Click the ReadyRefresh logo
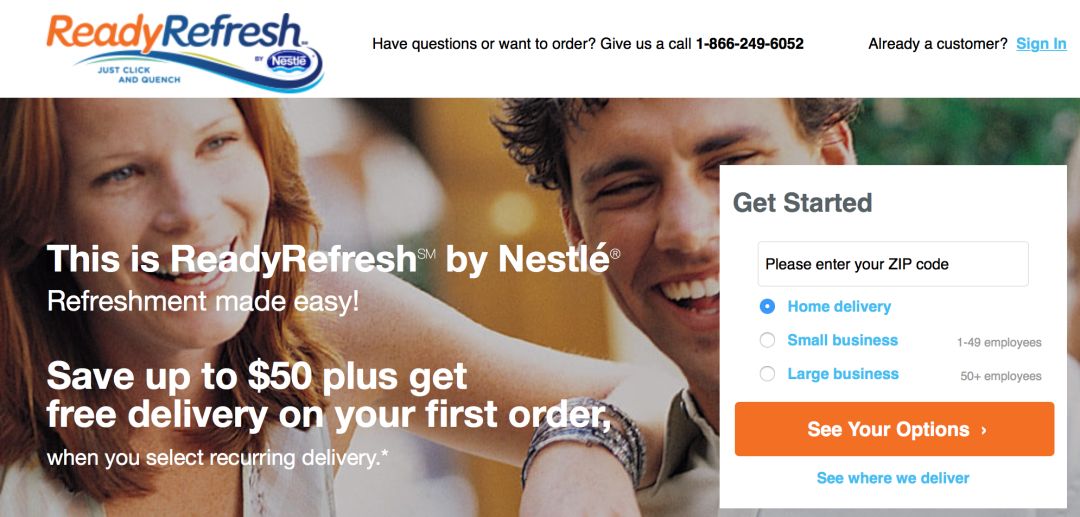1080x517 pixels. pyautogui.click(x=184, y=51)
